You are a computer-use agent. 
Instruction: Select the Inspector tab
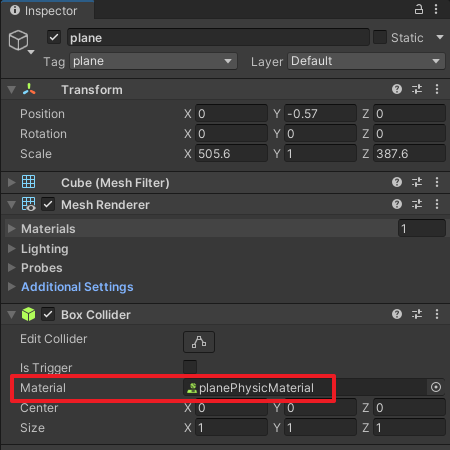pyautogui.click(x=47, y=10)
